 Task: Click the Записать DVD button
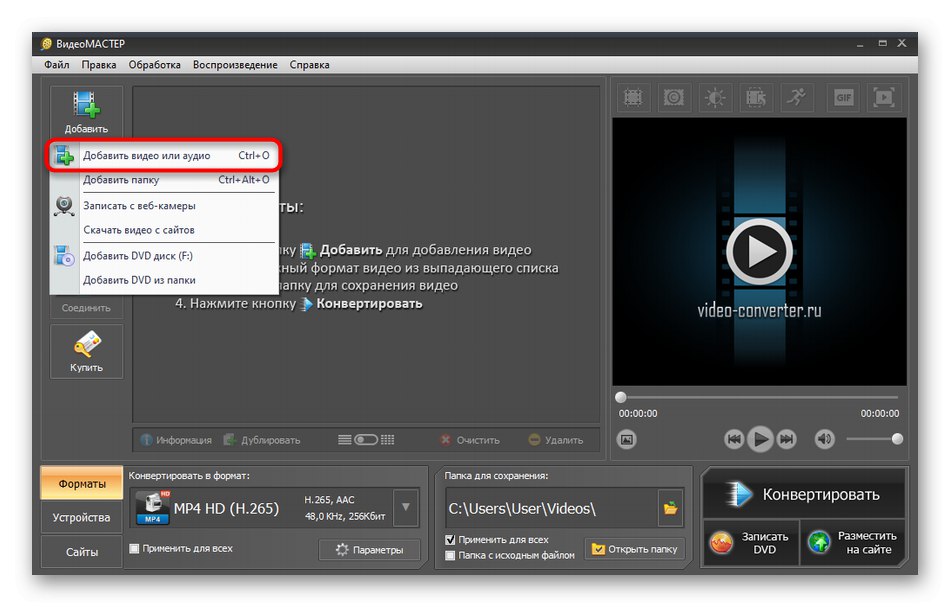pyautogui.click(x=751, y=543)
